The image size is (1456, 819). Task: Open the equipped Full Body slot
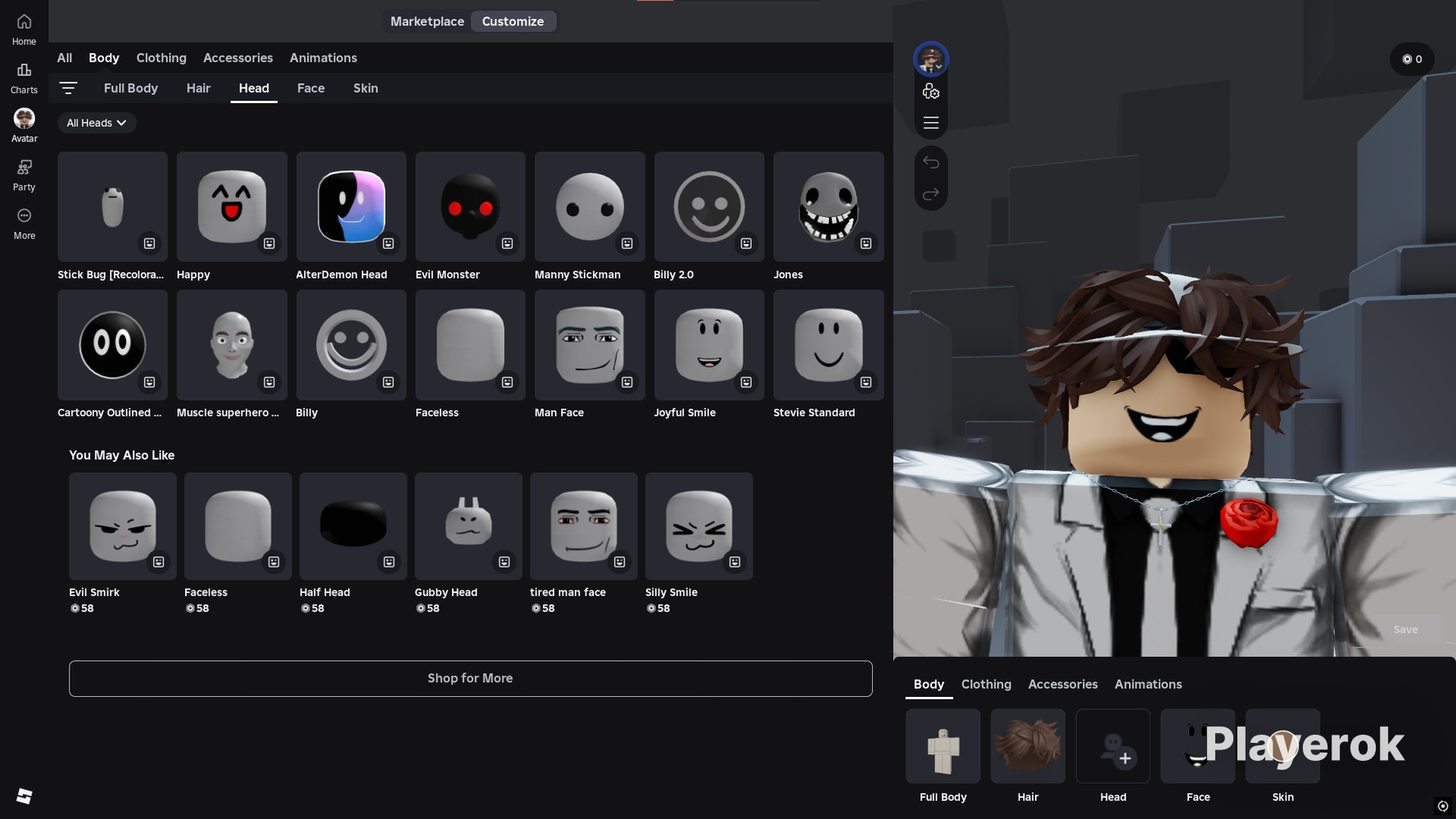pyautogui.click(x=943, y=746)
